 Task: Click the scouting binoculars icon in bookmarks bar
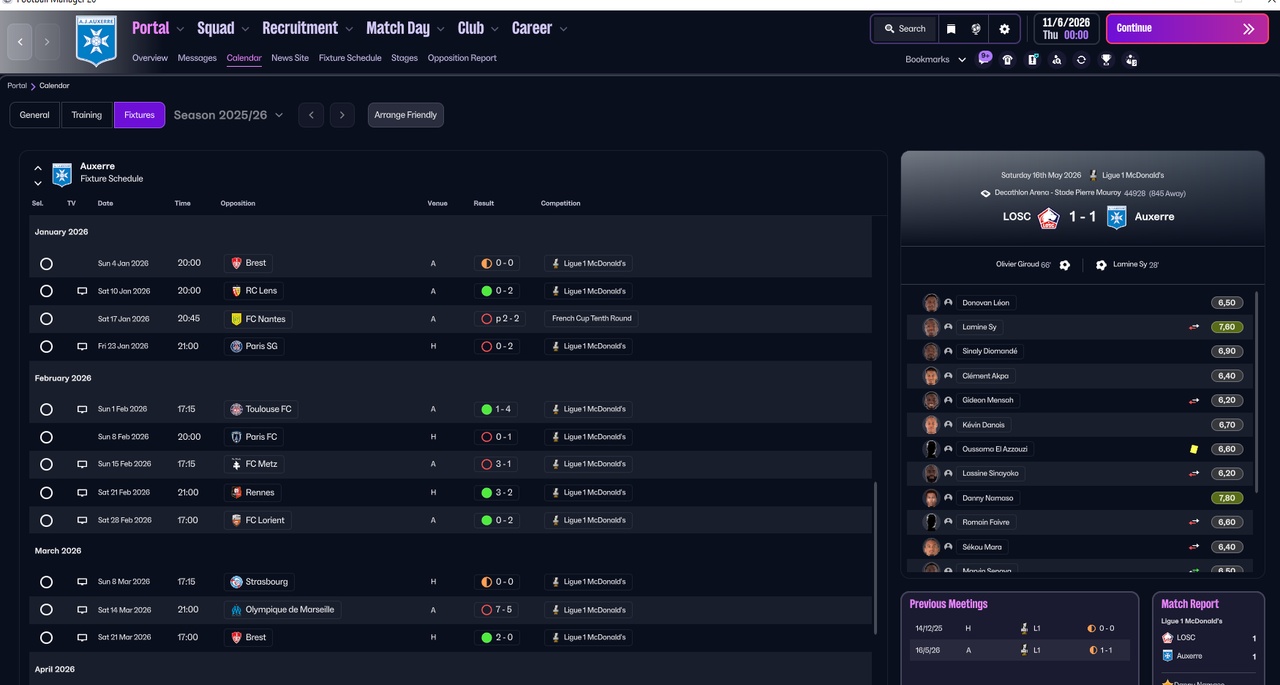click(1057, 59)
